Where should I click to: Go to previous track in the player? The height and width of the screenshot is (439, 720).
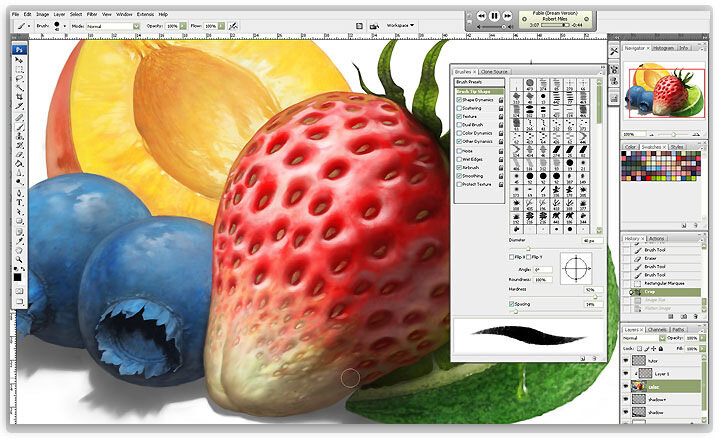481,16
